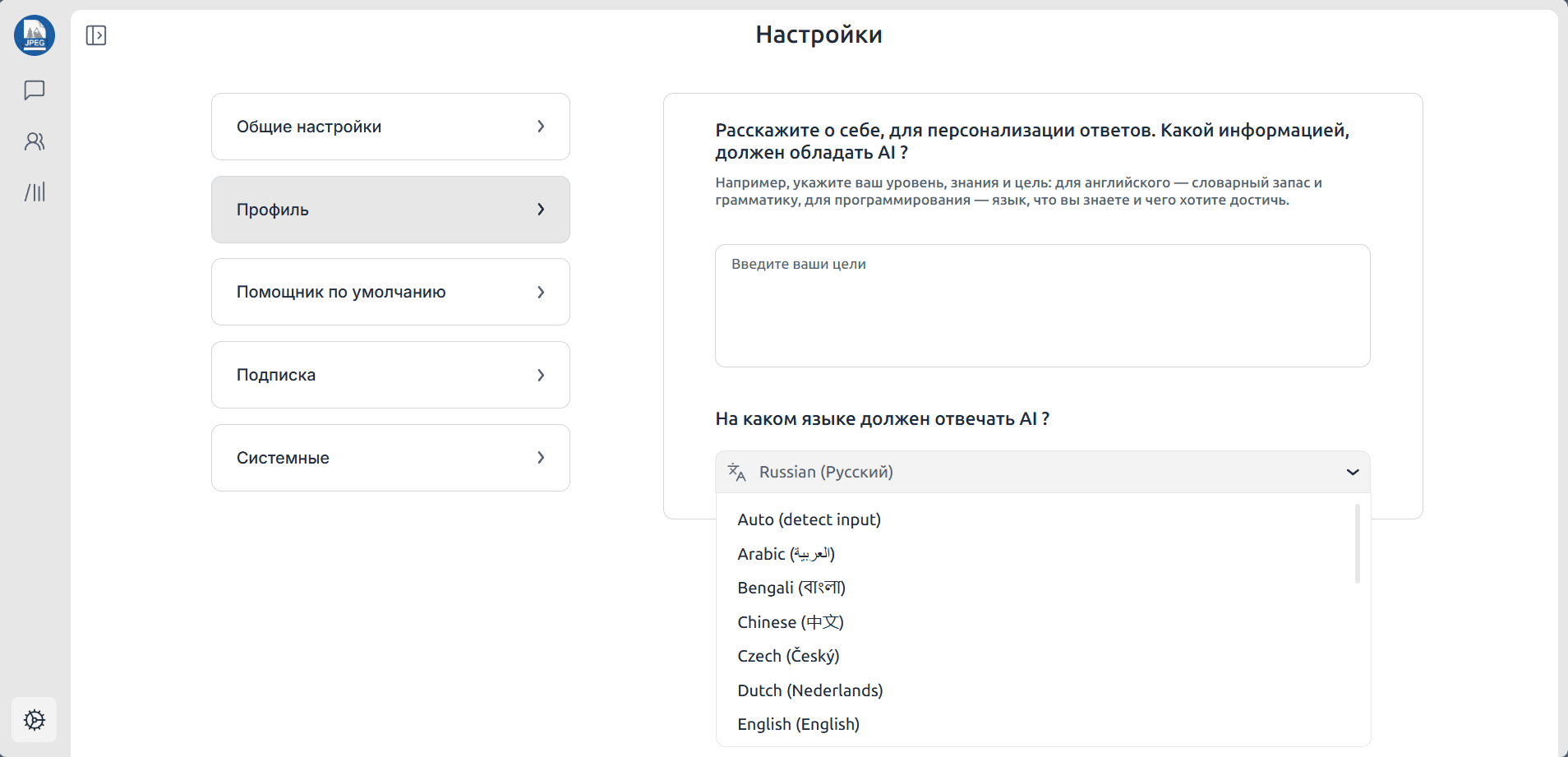Click chevron arrow next to Подписка
The width and height of the screenshot is (1568, 757).
pos(541,375)
